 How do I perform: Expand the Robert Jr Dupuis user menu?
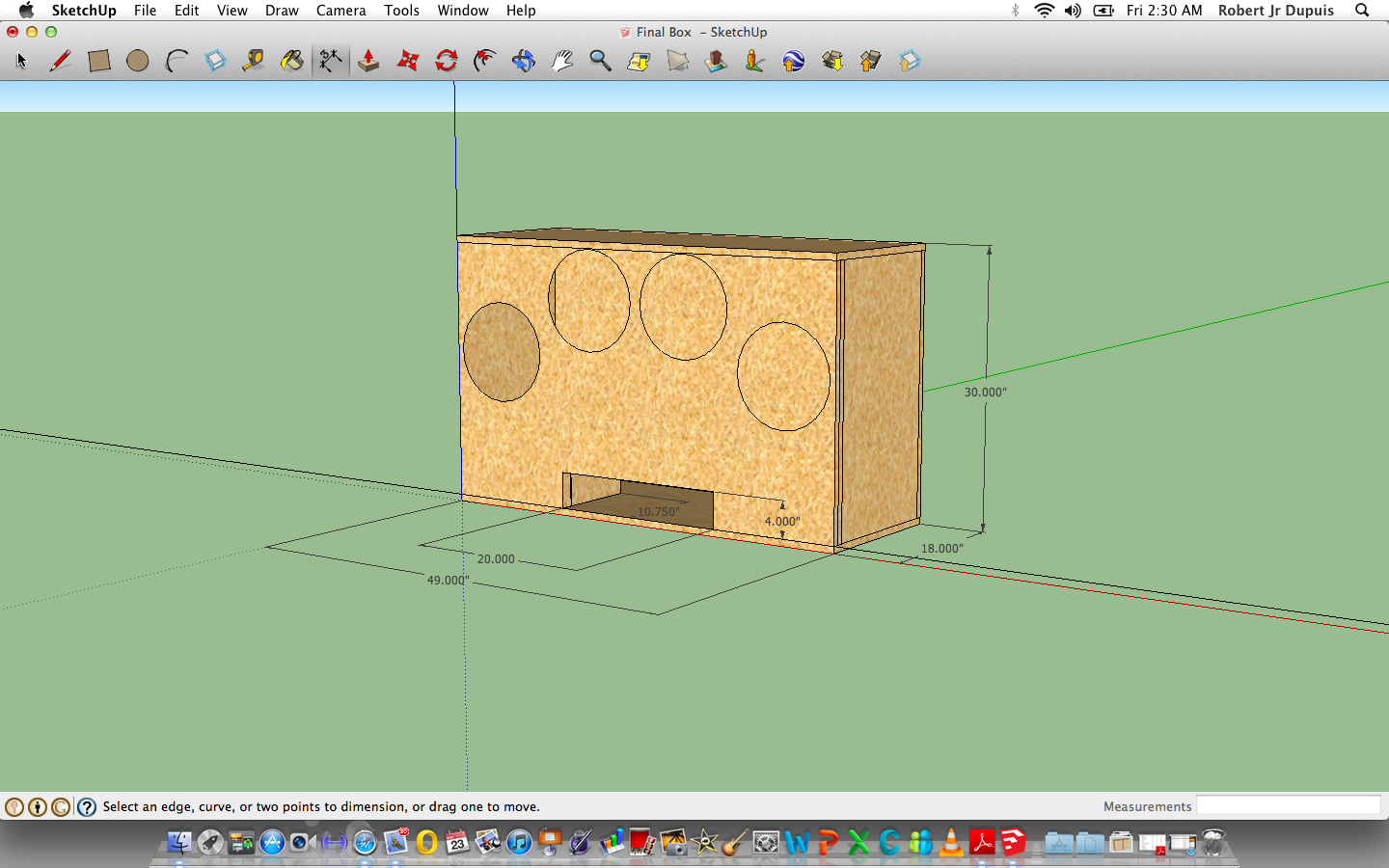[x=1275, y=11]
